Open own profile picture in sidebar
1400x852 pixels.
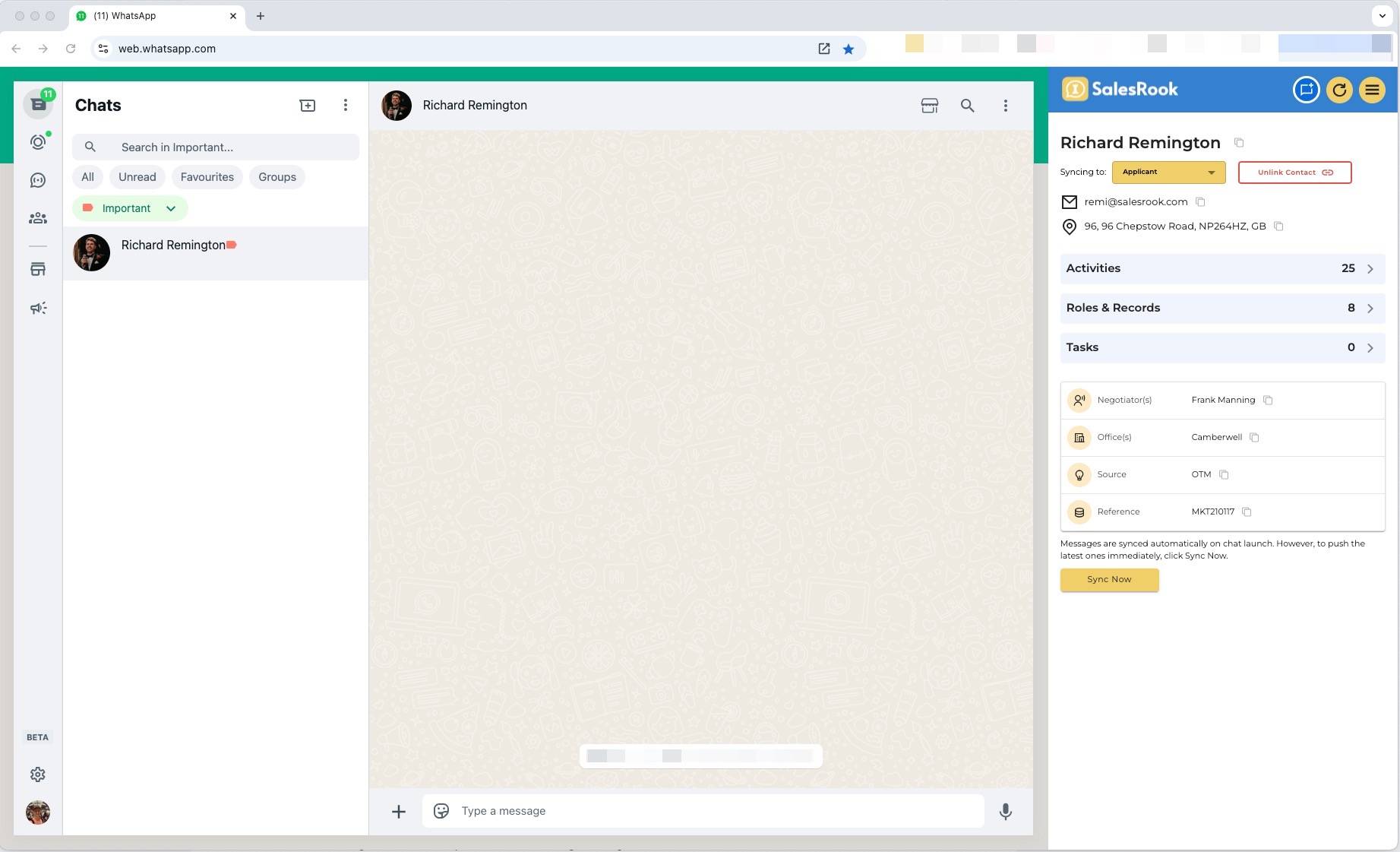pos(38,812)
